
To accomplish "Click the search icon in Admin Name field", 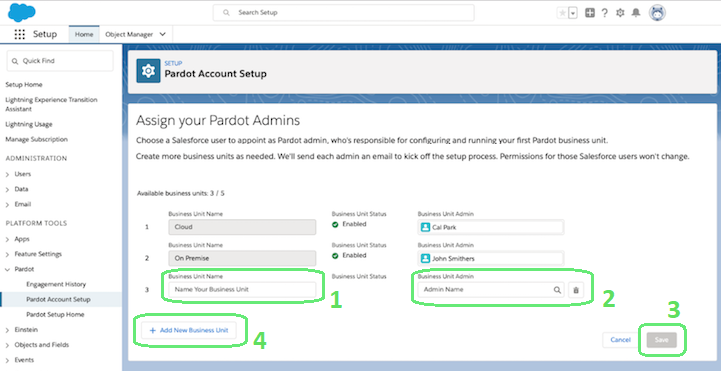I will (557, 290).
